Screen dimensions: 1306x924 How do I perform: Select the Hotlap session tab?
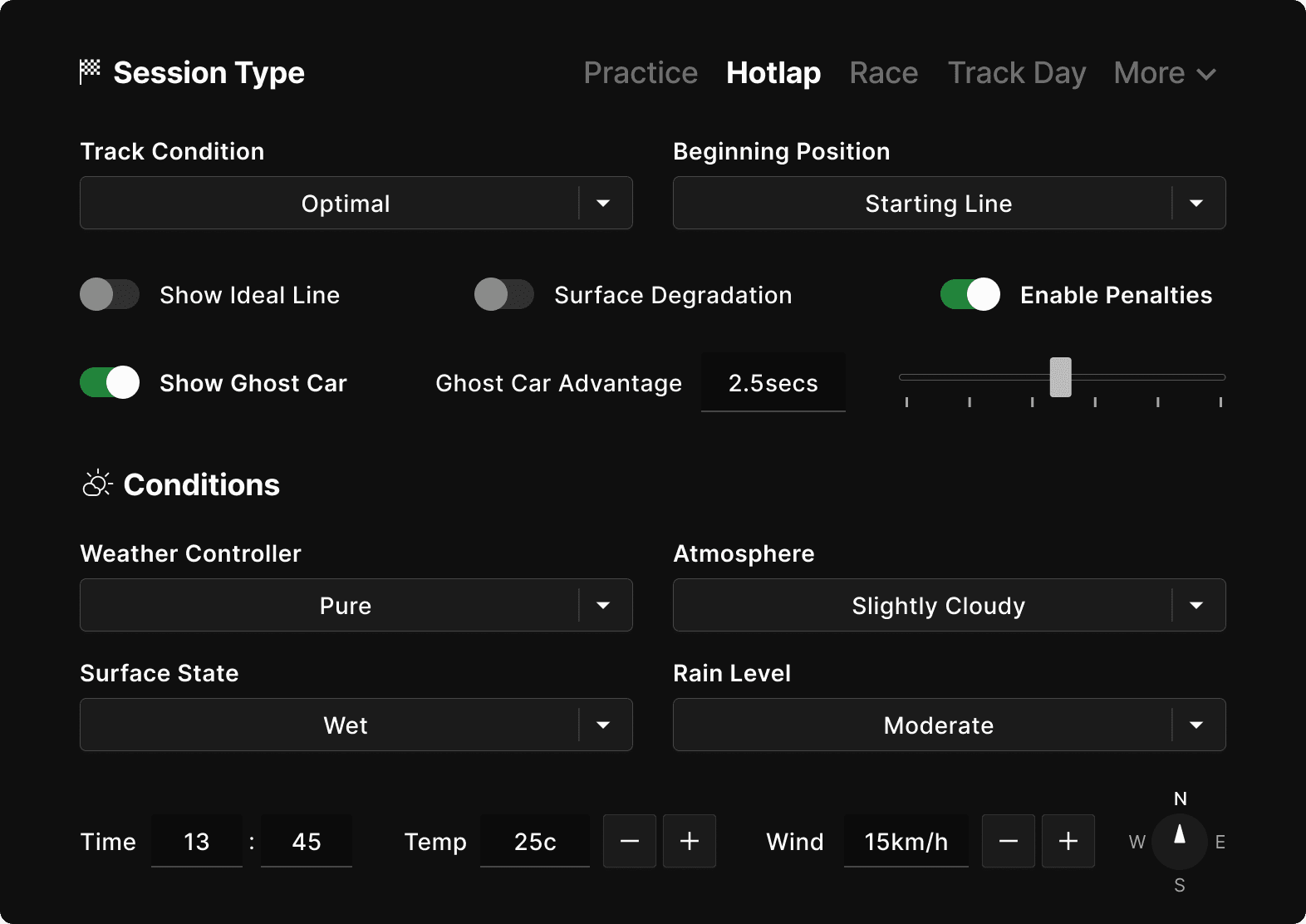[x=773, y=73]
